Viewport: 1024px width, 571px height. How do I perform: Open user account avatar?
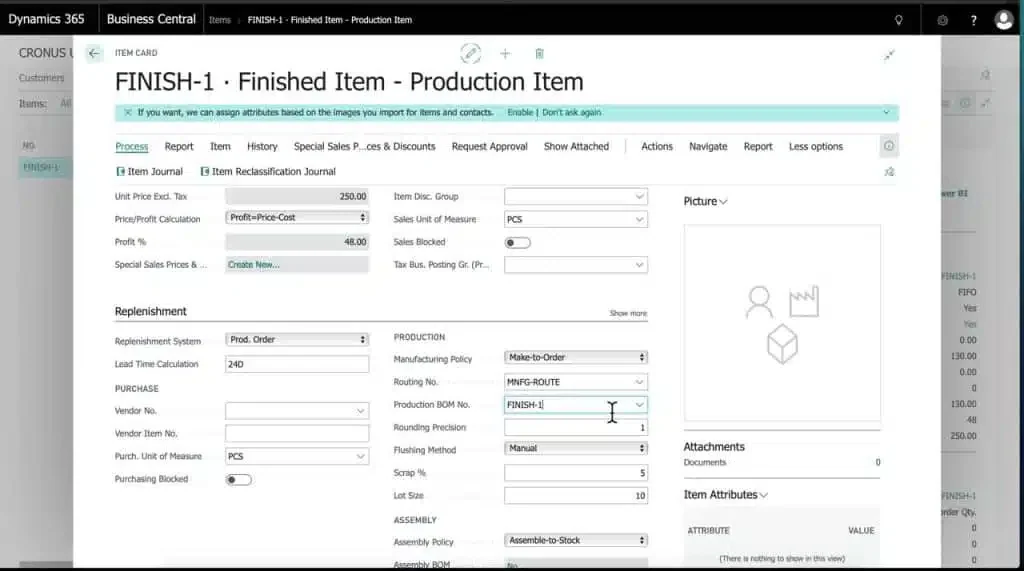1004,20
